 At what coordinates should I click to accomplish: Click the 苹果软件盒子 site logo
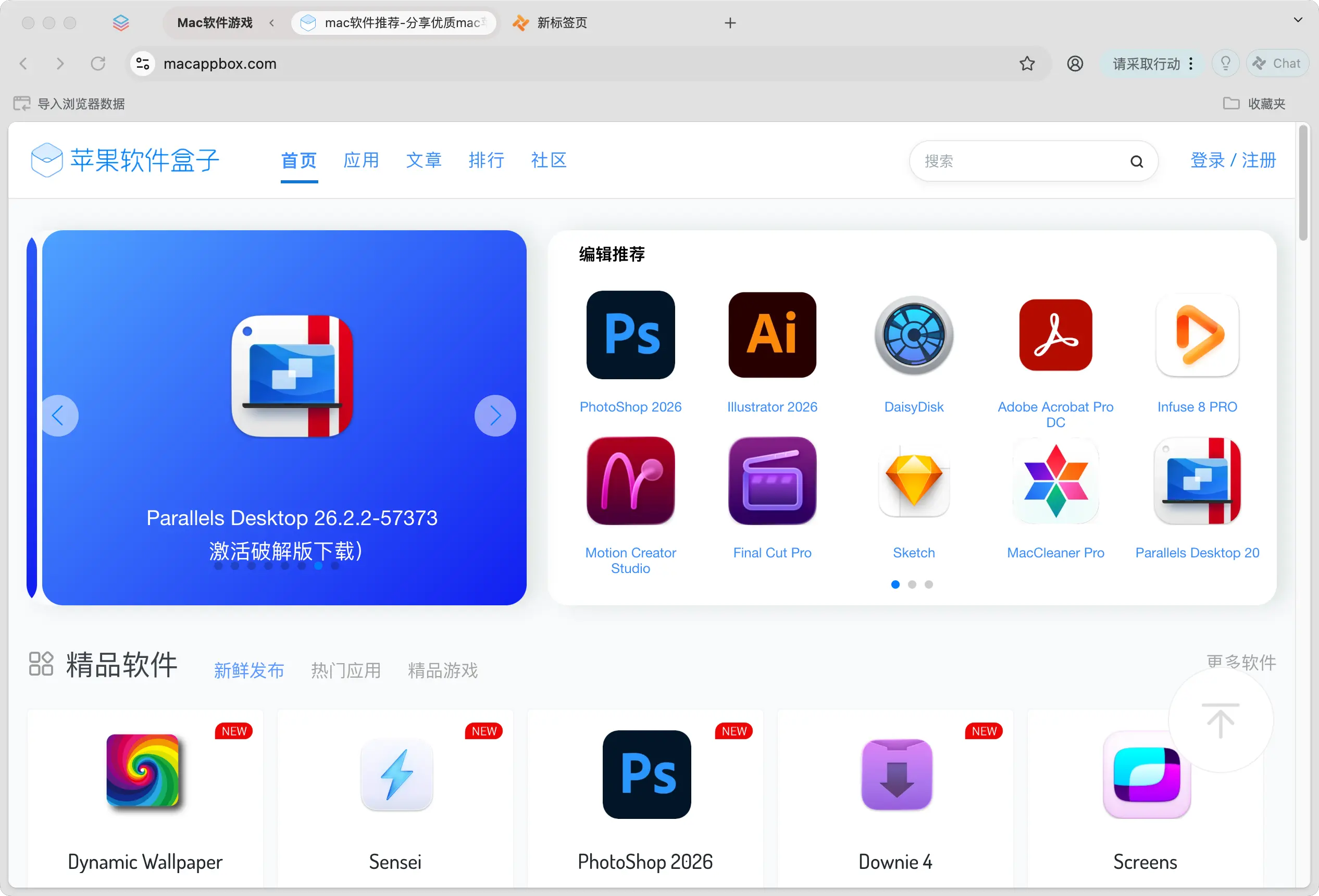coord(125,160)
